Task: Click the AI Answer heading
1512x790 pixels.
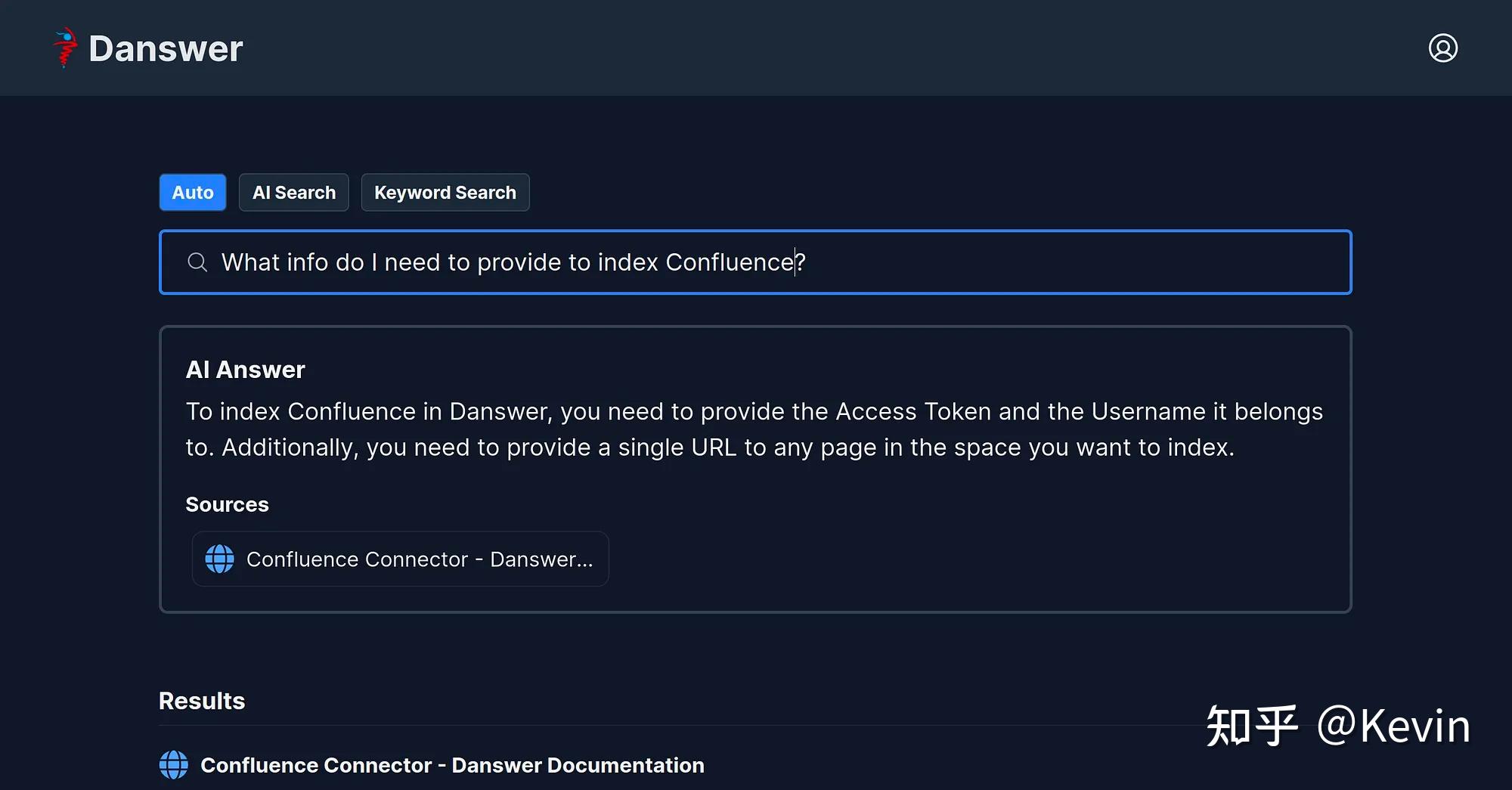Action: [x=246, y=370]
